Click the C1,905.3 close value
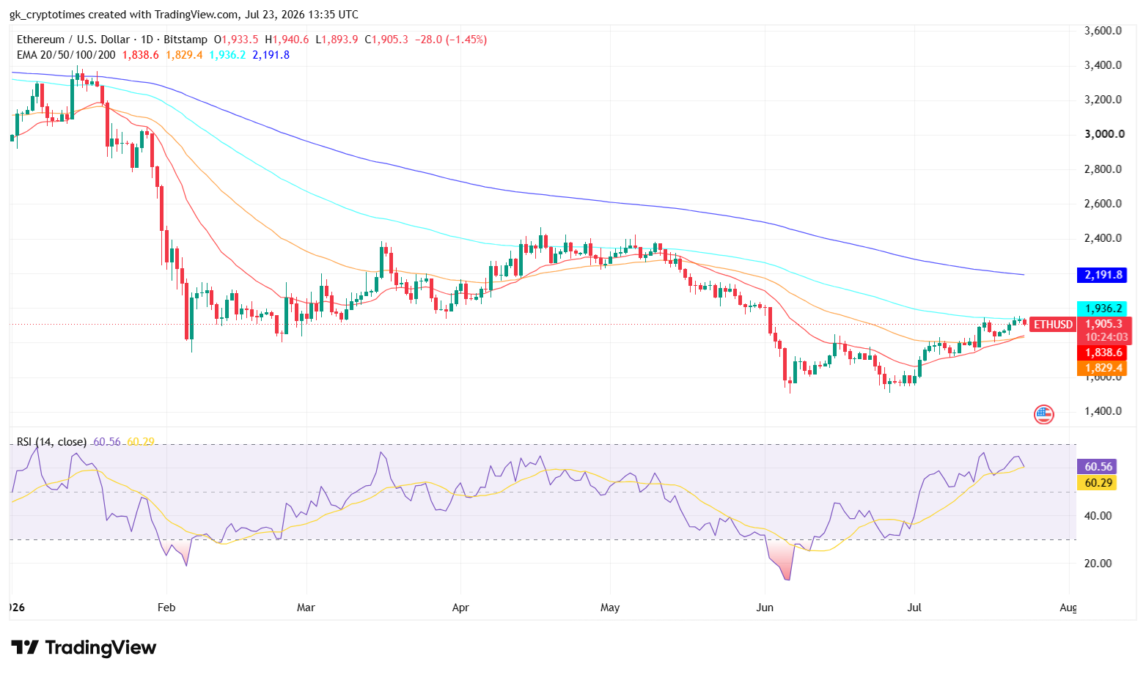The height and width of the screenshot is (675, 1146). tap(387, 39)
